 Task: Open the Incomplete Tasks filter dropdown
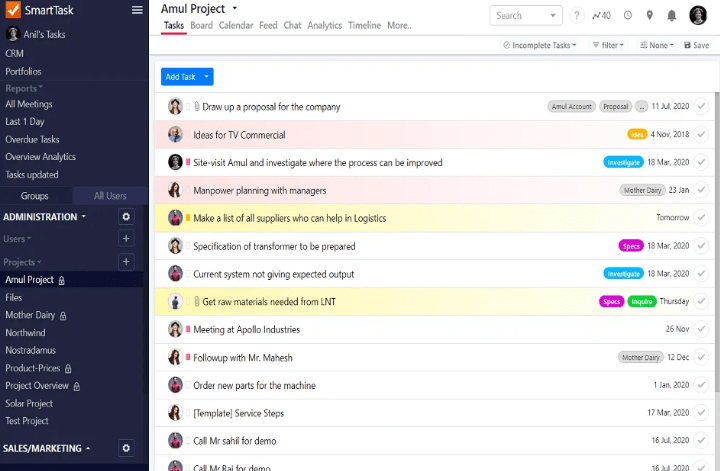coord(539,45)
